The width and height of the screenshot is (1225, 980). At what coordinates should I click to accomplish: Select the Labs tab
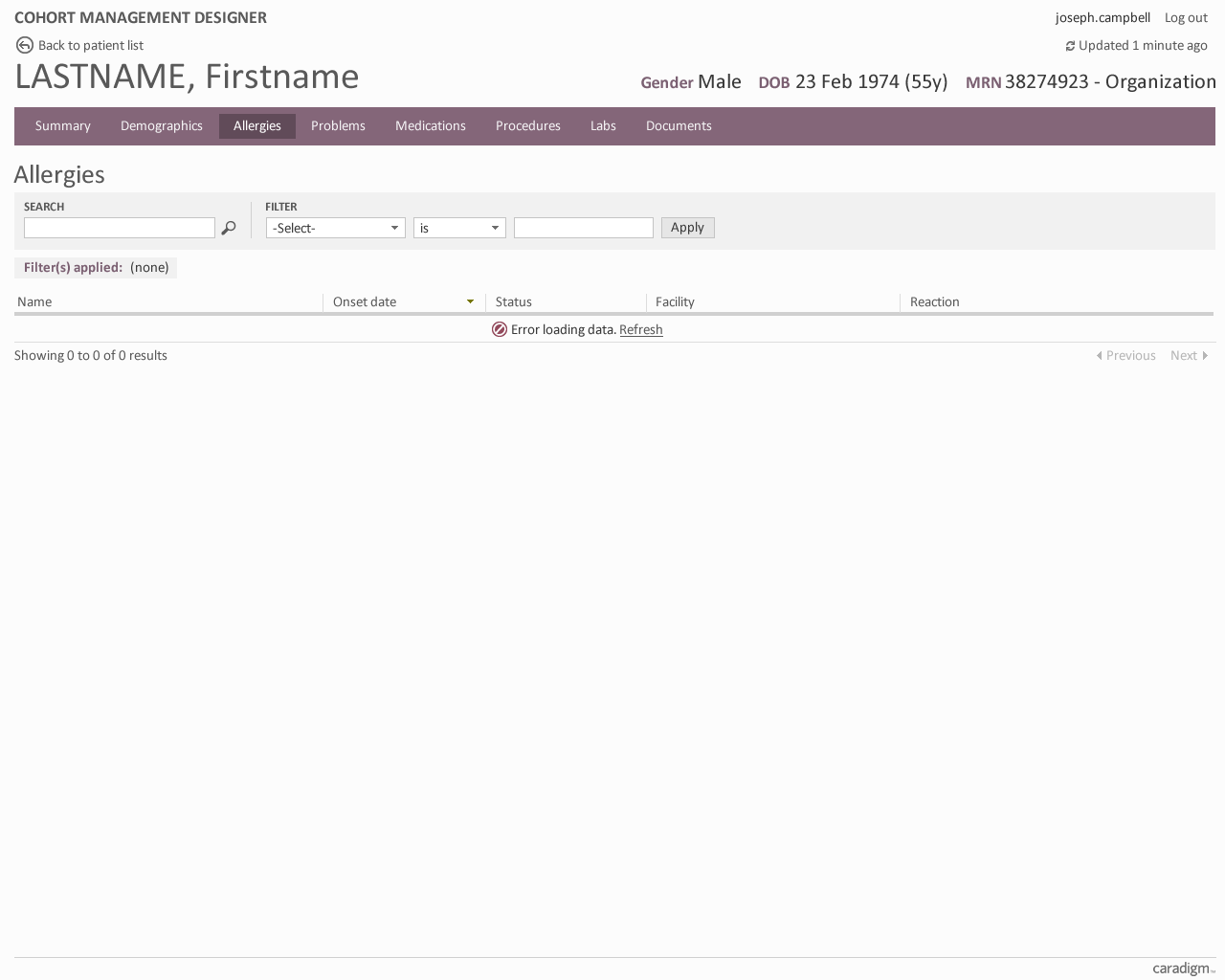click(603, 125)
